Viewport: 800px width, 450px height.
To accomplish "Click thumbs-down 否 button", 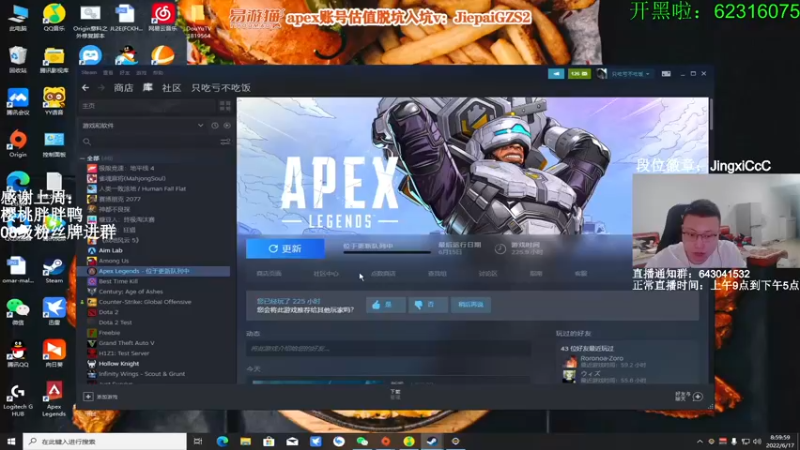I will (x=428, y=305).
